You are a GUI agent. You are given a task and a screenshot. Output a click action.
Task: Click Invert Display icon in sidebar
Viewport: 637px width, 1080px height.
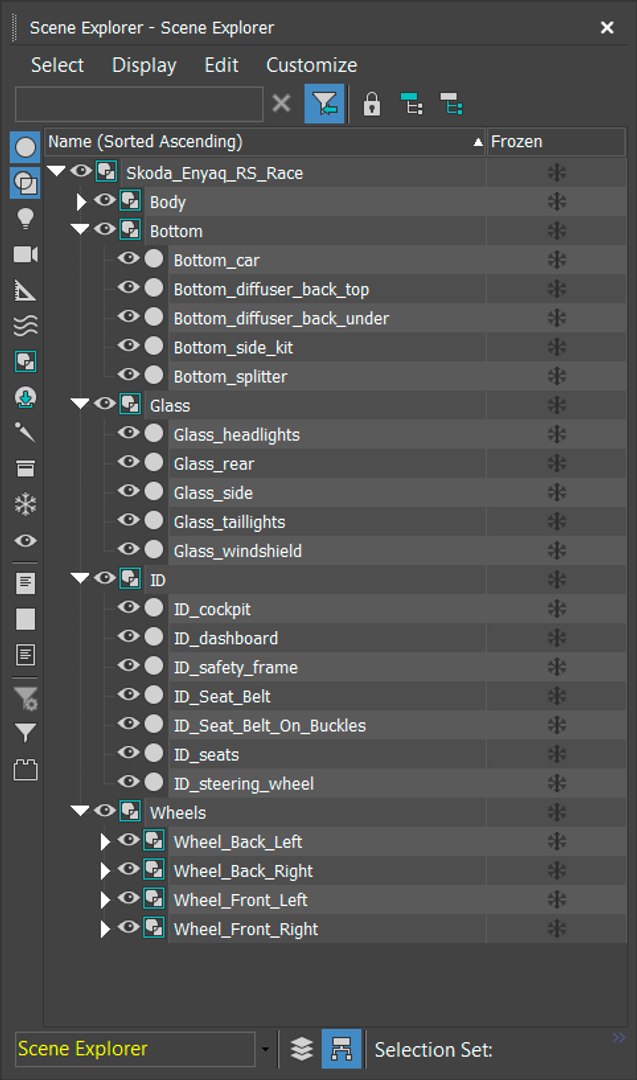coord(25,655)
